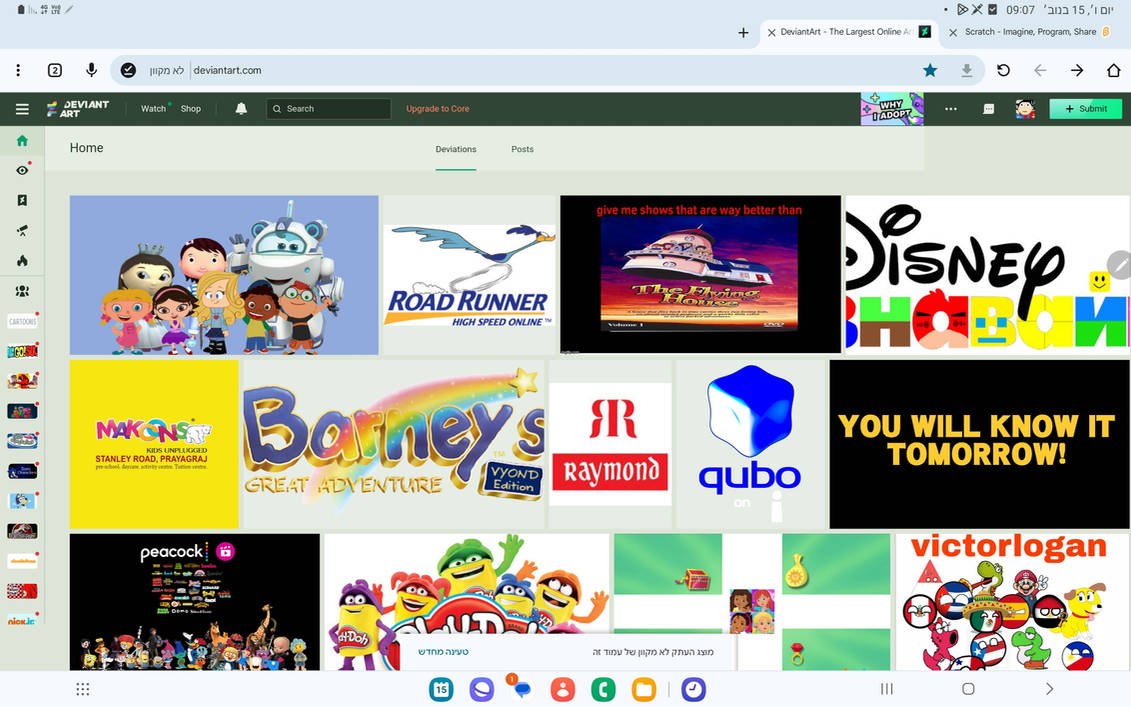Open the Groups people icon in sidebar
This screenshot has width=1131, height=707.
tap(22, 291)
